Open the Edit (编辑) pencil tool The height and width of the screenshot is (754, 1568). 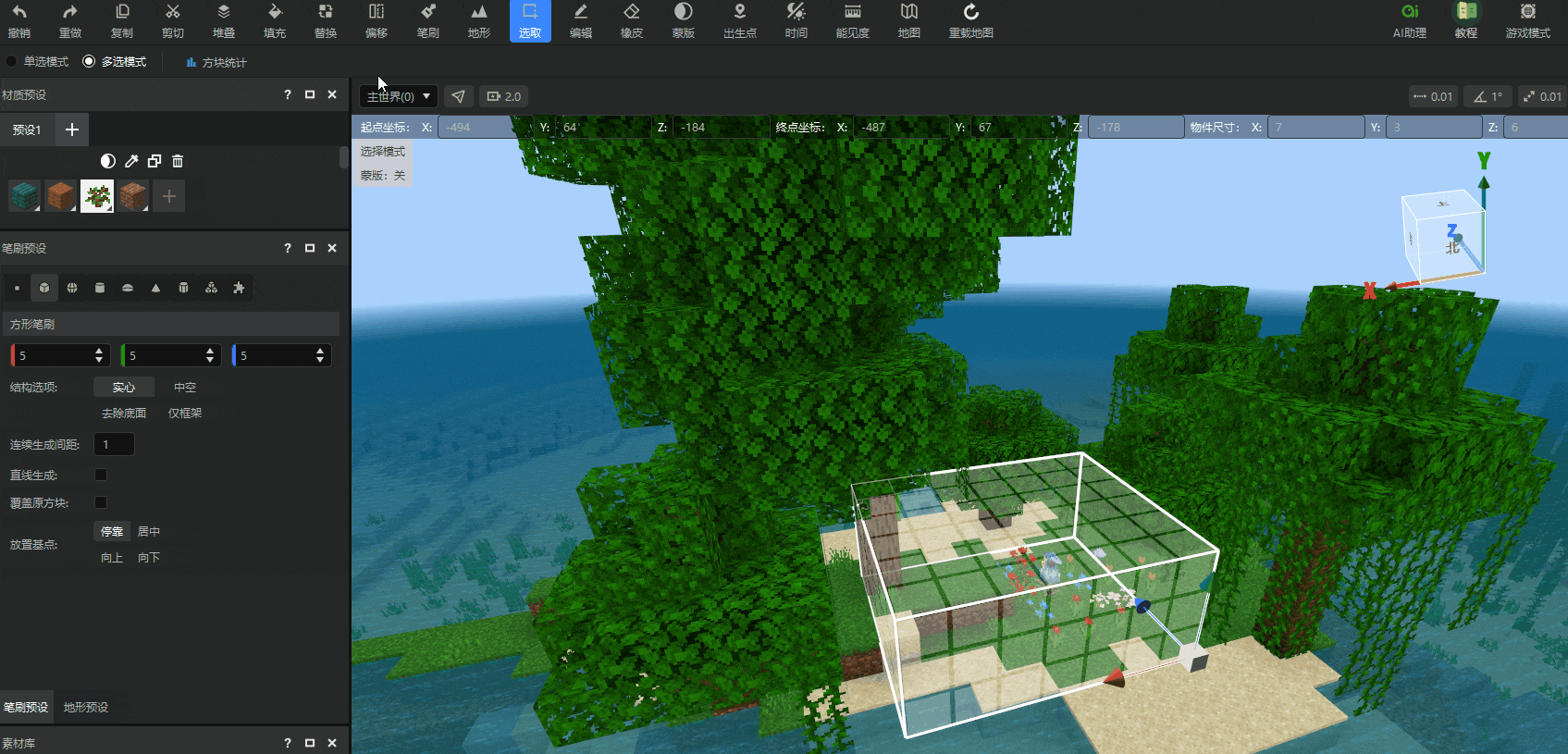click(581, 20)
